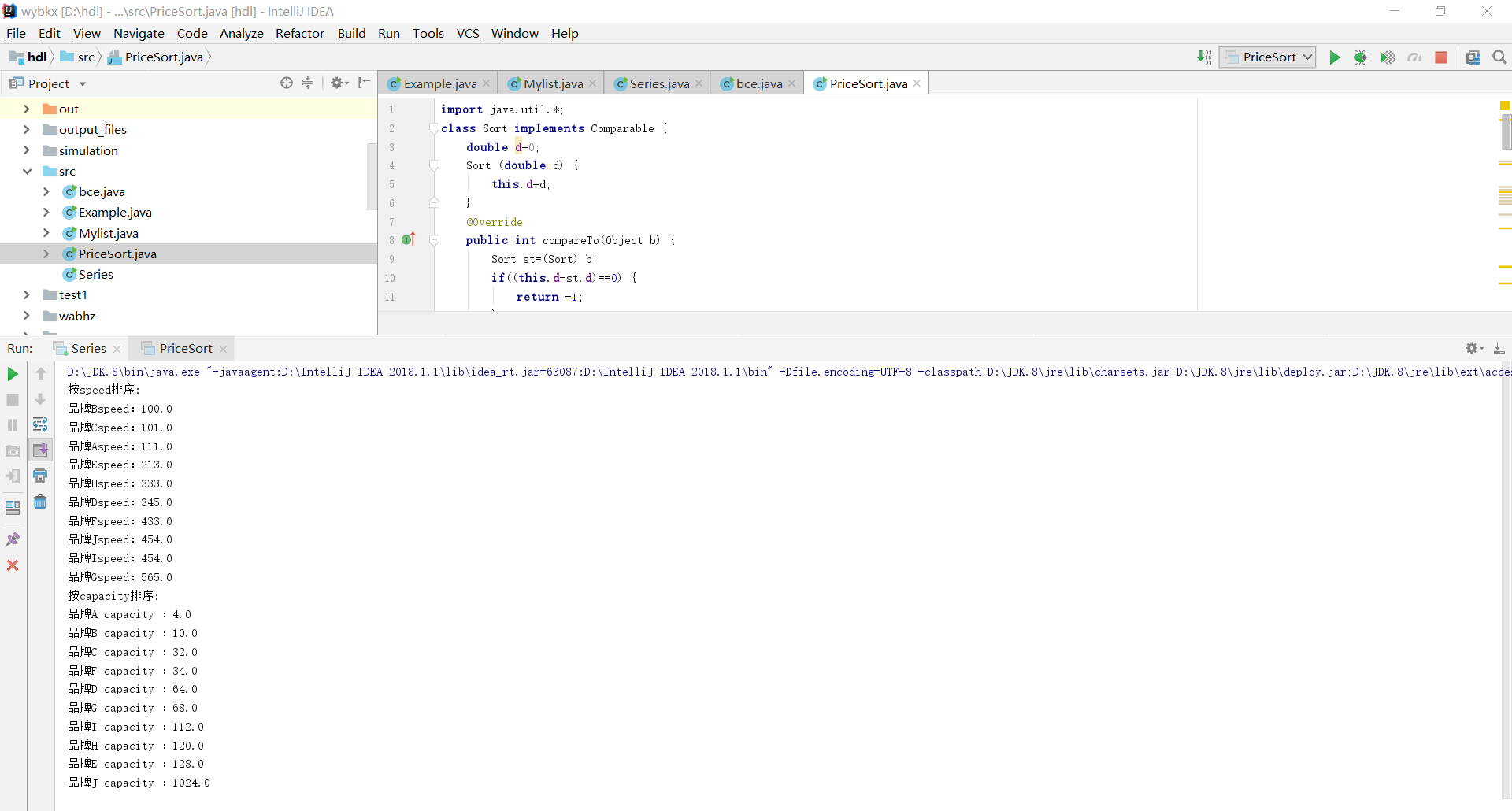The image size is (1512, 811).
Task: Close Run panel with red X
Action: (13, 565)
